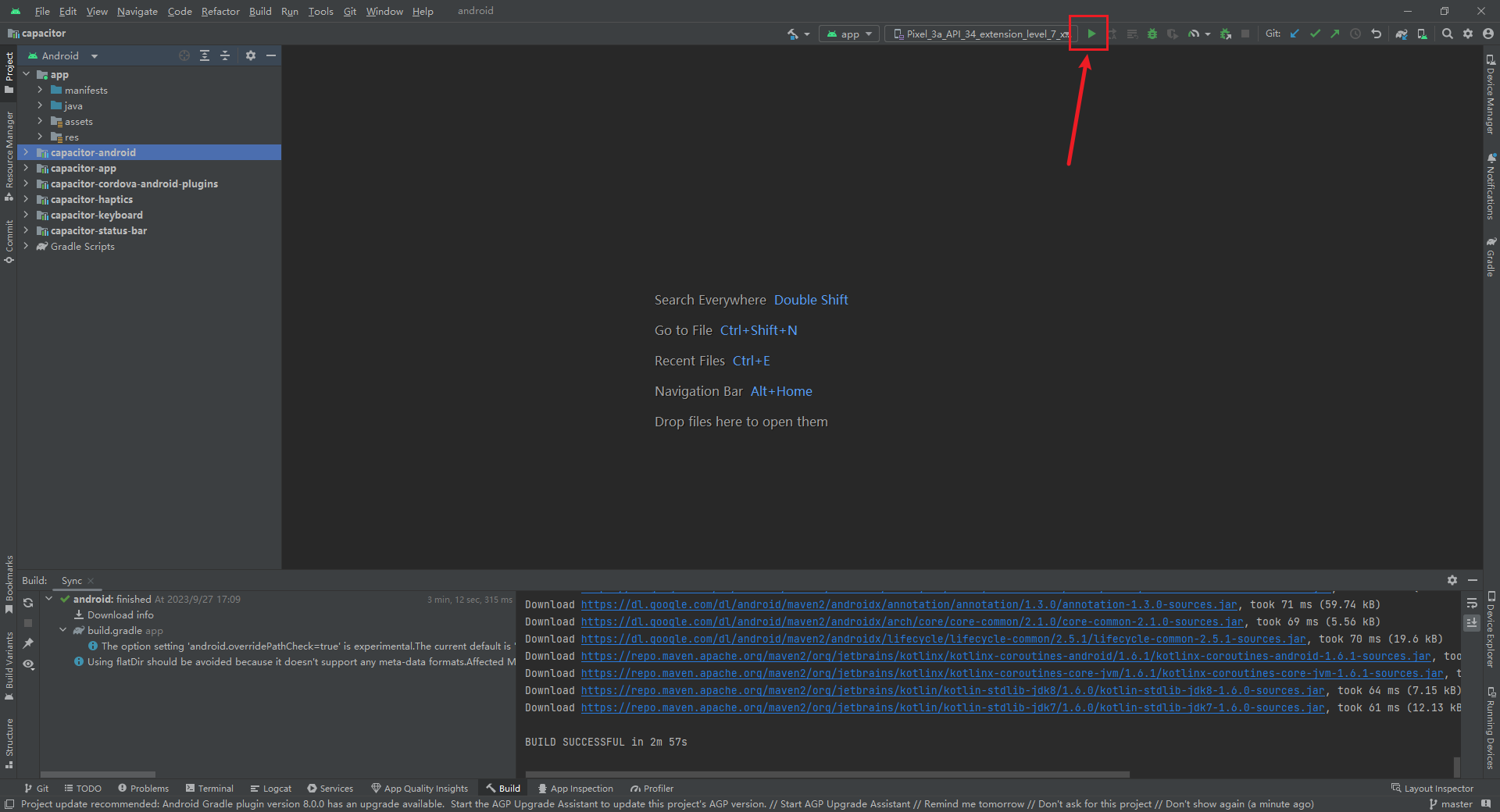Screen dimensions: 1500x812
Task: Open the Terminal tab at bottom
Action: (209, 789)
